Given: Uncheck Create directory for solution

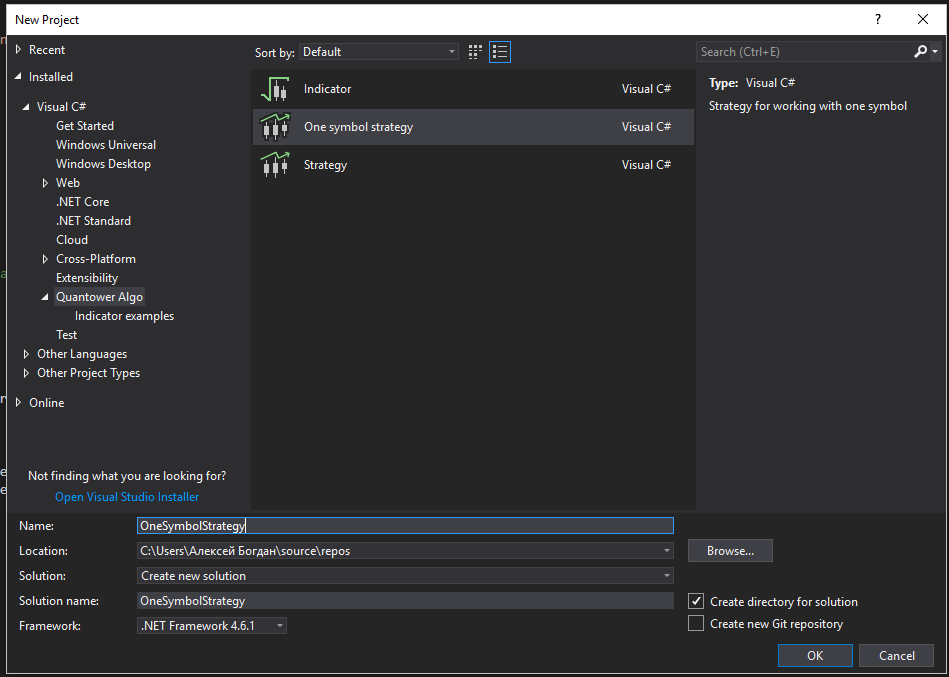Looking at the screenshot, I should 697,602.
